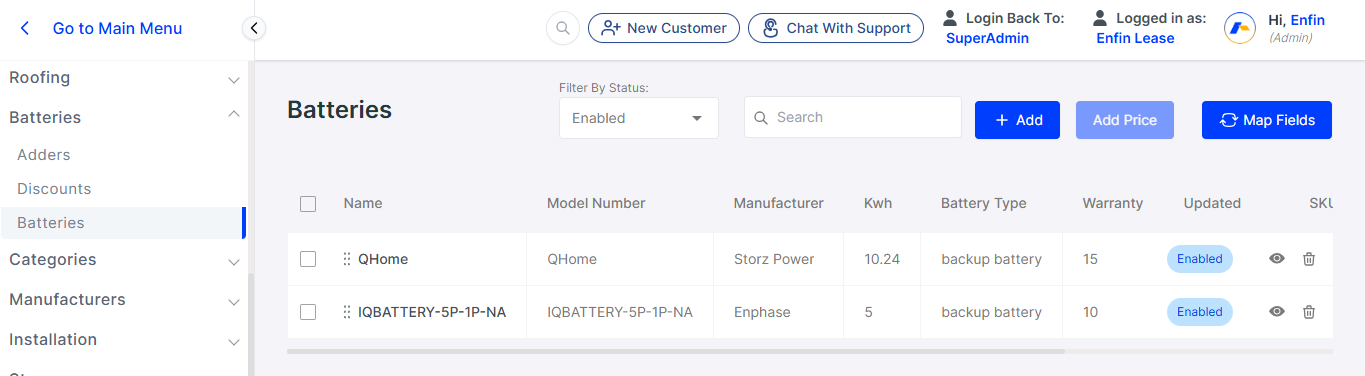Image resolution: width=1365 pixels, height=376 pixels.
Task: Open the Adders submenu item
Action: 44,155
